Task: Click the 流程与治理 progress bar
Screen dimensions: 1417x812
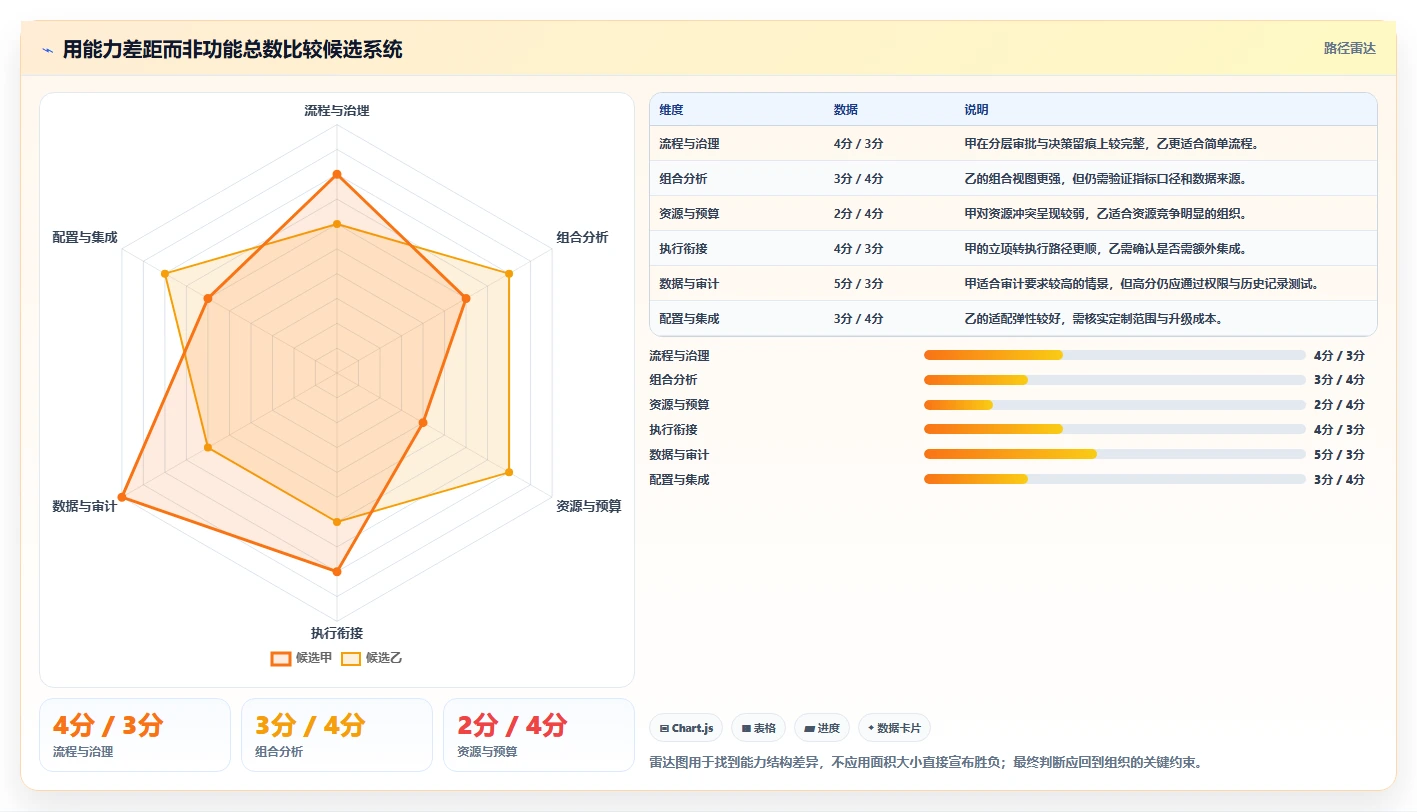Action: (1115, 355)
